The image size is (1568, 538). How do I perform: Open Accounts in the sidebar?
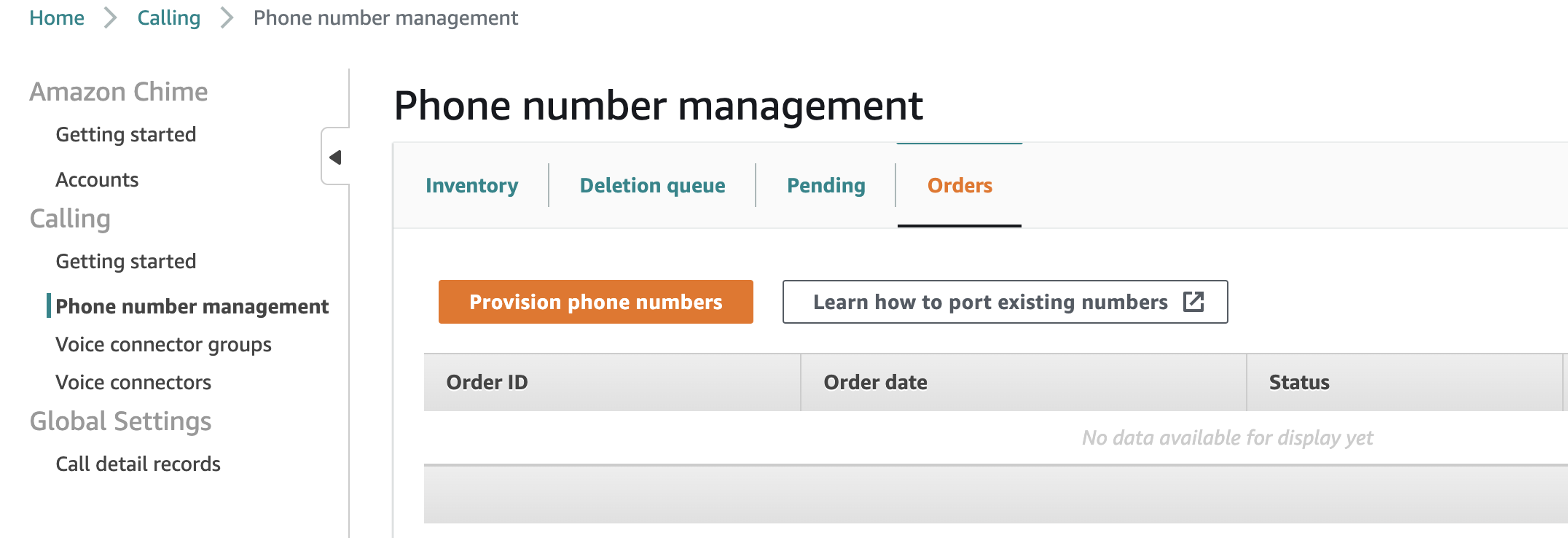tap(97, 179)
